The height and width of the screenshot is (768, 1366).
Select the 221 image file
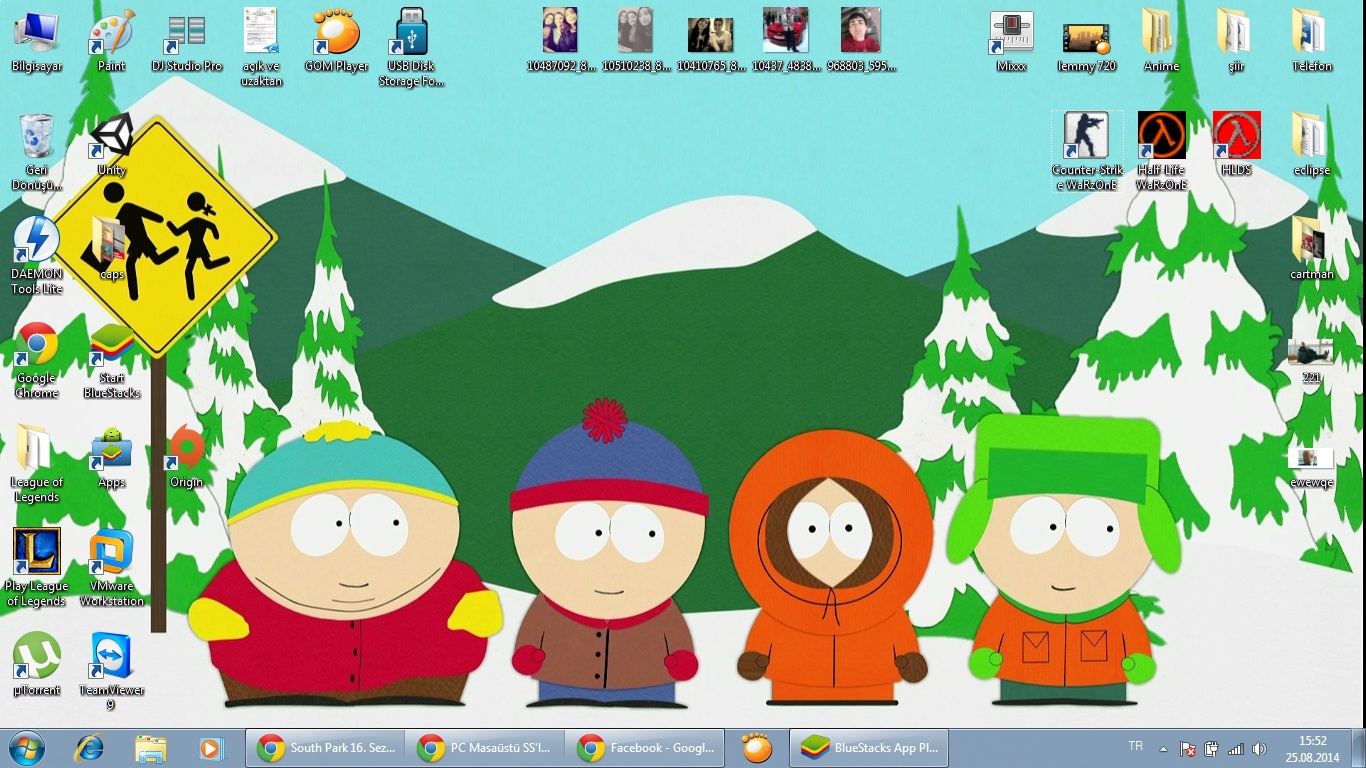[x=1311, y=361]
